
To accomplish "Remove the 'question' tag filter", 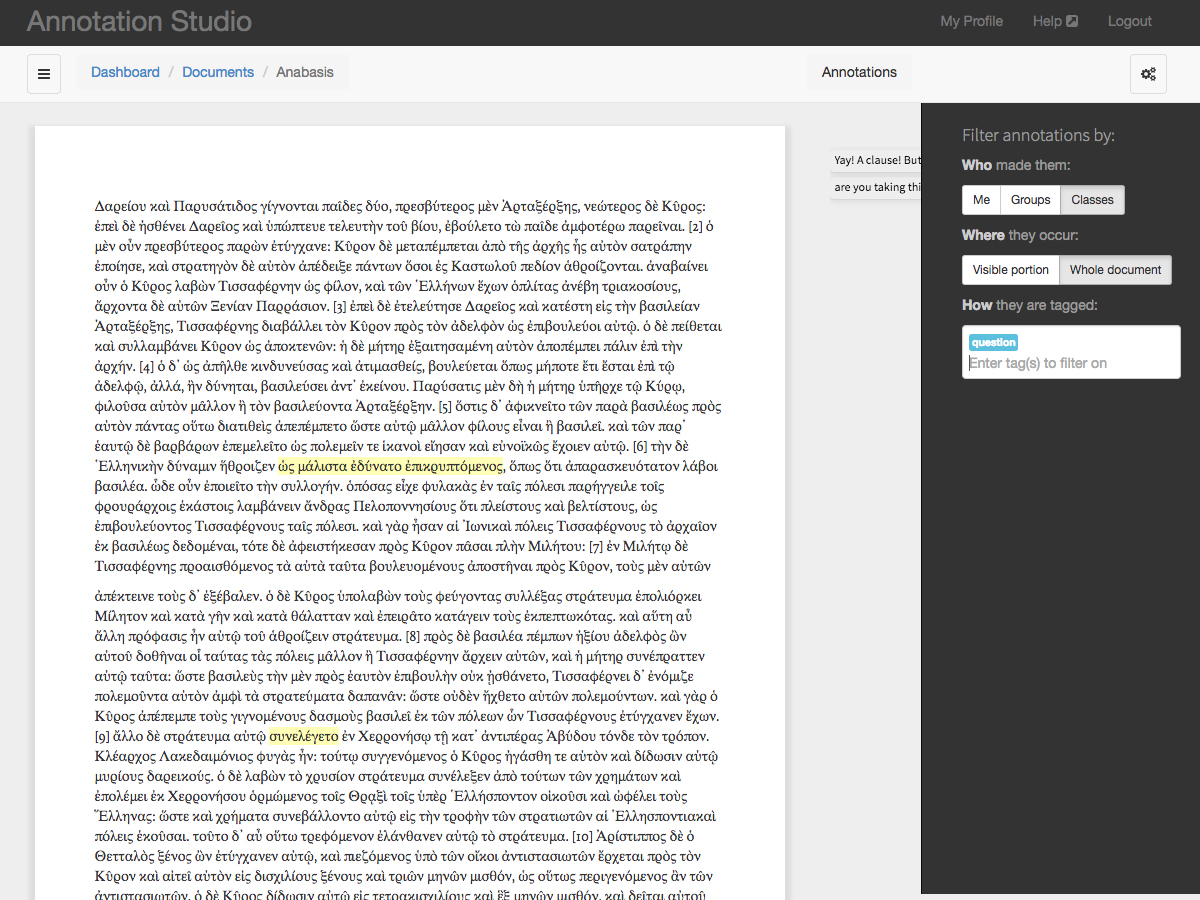I will [993, 342].
